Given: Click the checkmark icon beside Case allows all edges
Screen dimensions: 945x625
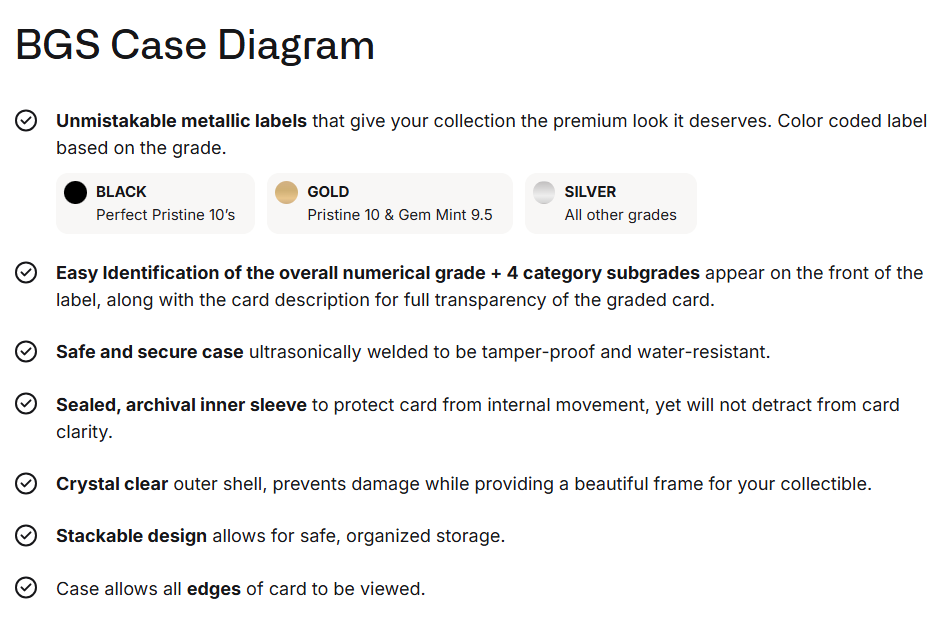Looking at the screenshot, I should [x=27, y=588].
